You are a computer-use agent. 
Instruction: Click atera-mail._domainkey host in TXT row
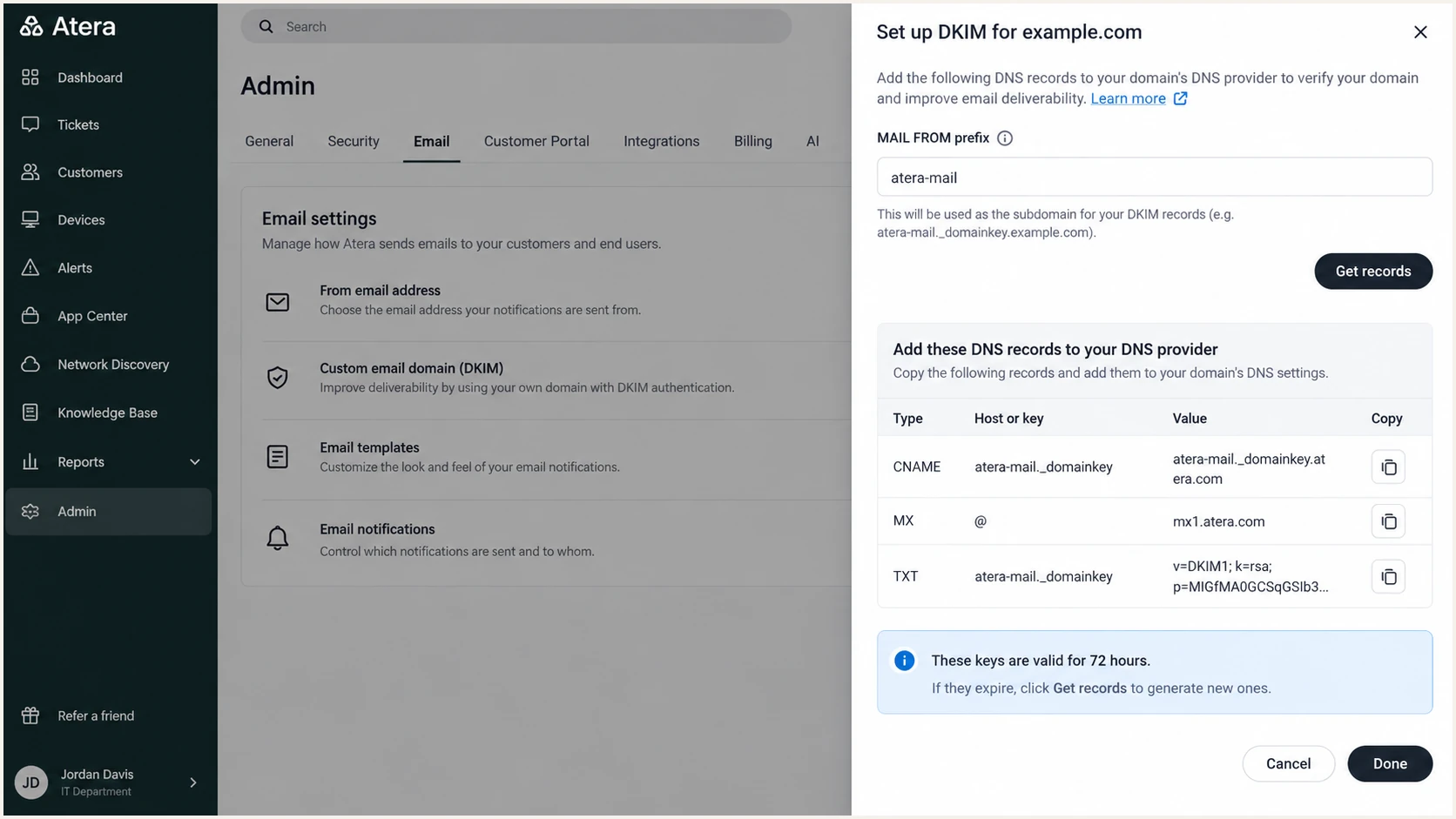pos(1043,576)
